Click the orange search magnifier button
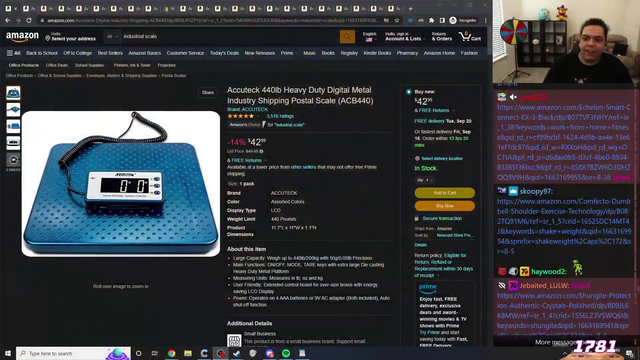640x360 pixels. (347, 37)
